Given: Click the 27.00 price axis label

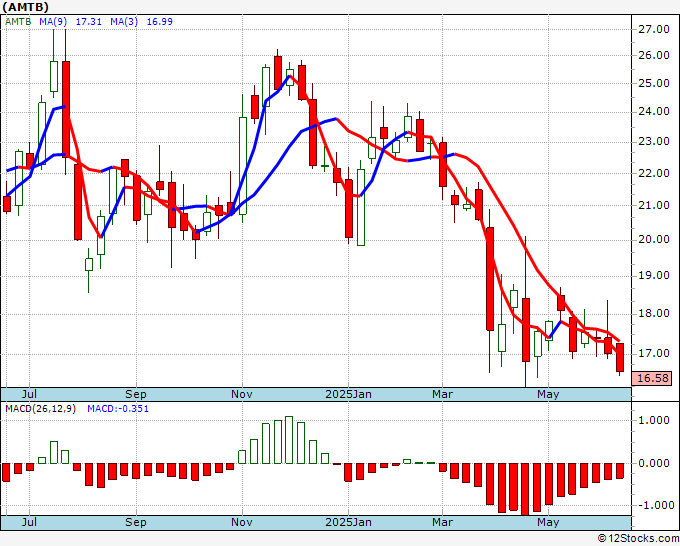Looking at the screenshot, I should click(x=654, y=29).
